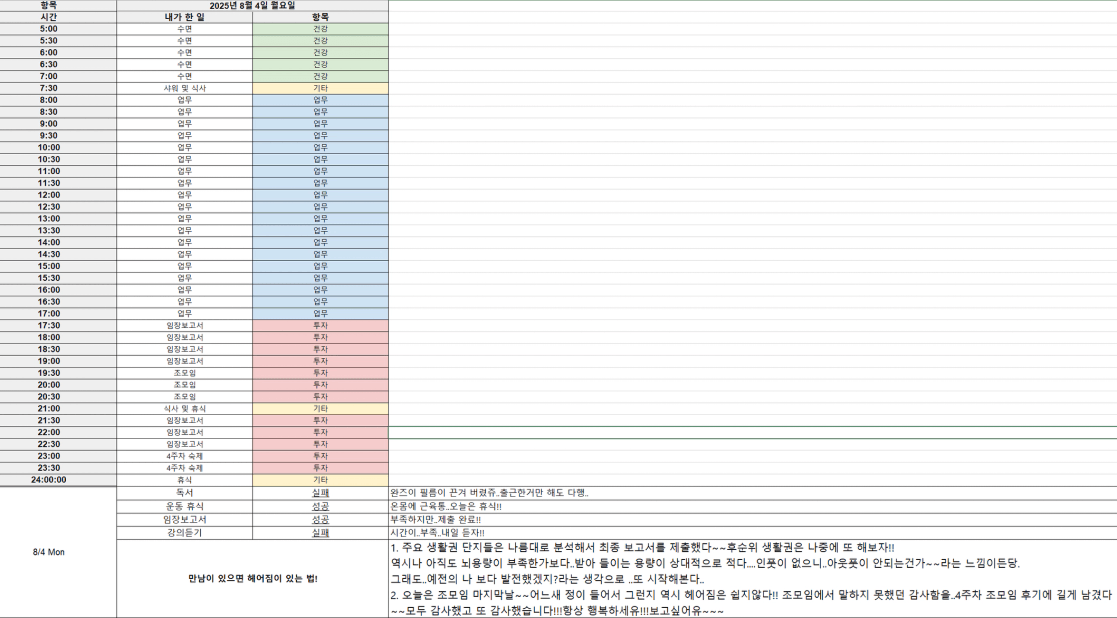Select comment 온몸에 근육통..오늘은 휴식!!
Screen dimensions: 1117x618
[446, 506]
